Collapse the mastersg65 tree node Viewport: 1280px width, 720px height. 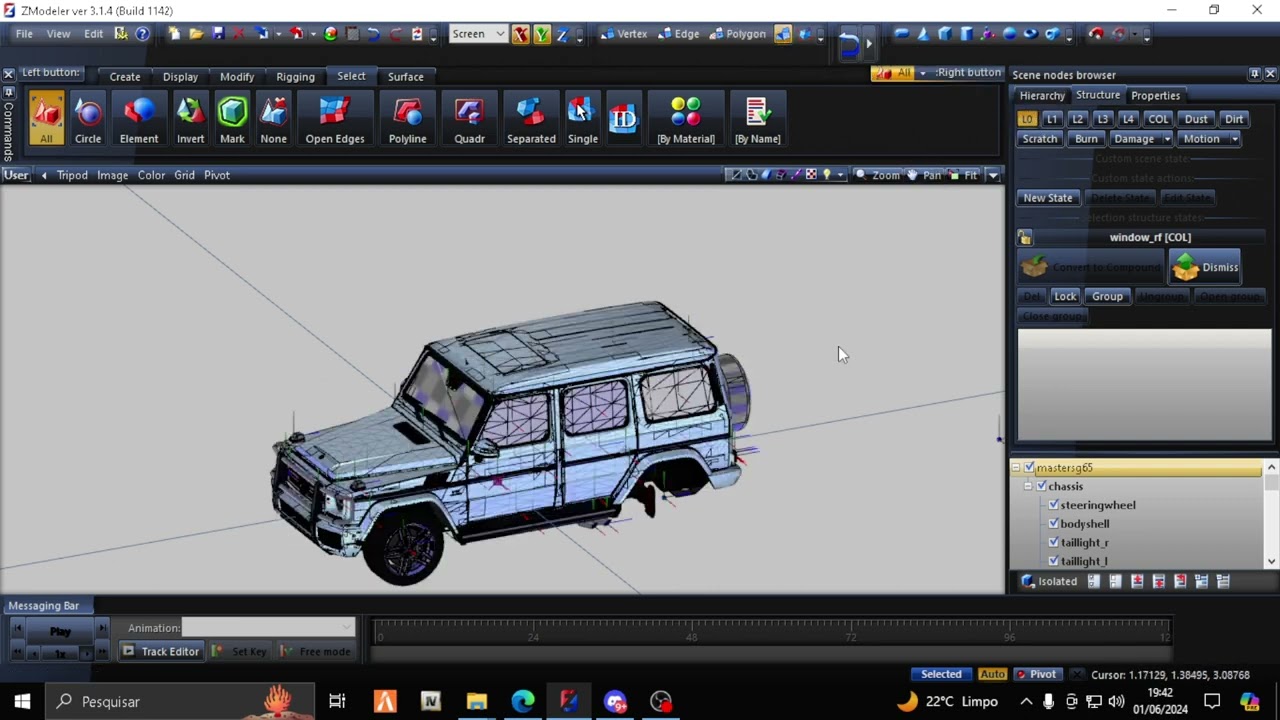(1016, 467)
